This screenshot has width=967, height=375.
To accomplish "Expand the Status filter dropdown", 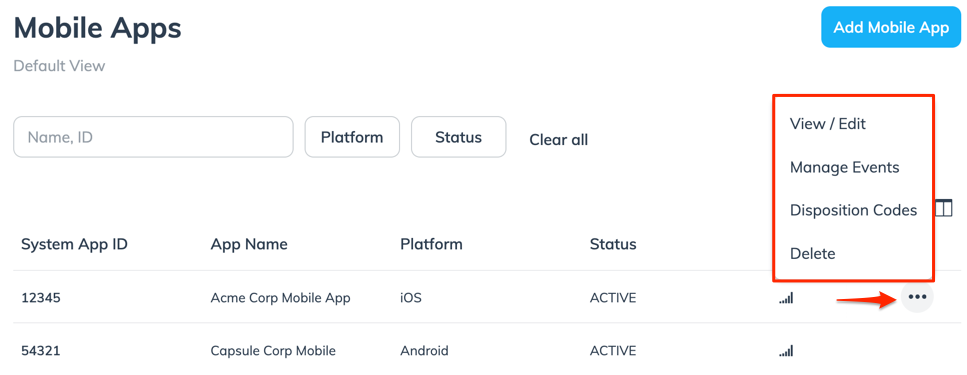I will (458, 137).
